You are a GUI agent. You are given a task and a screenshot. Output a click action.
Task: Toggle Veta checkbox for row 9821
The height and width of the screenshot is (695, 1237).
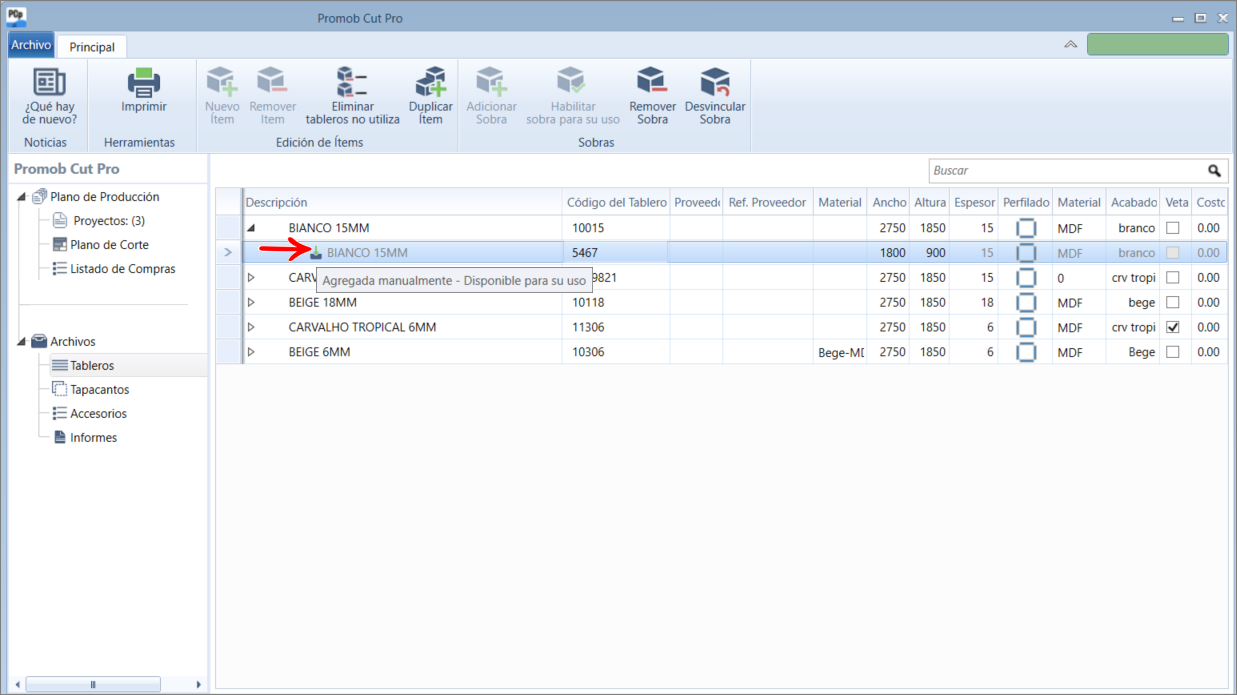[1173, 278]
